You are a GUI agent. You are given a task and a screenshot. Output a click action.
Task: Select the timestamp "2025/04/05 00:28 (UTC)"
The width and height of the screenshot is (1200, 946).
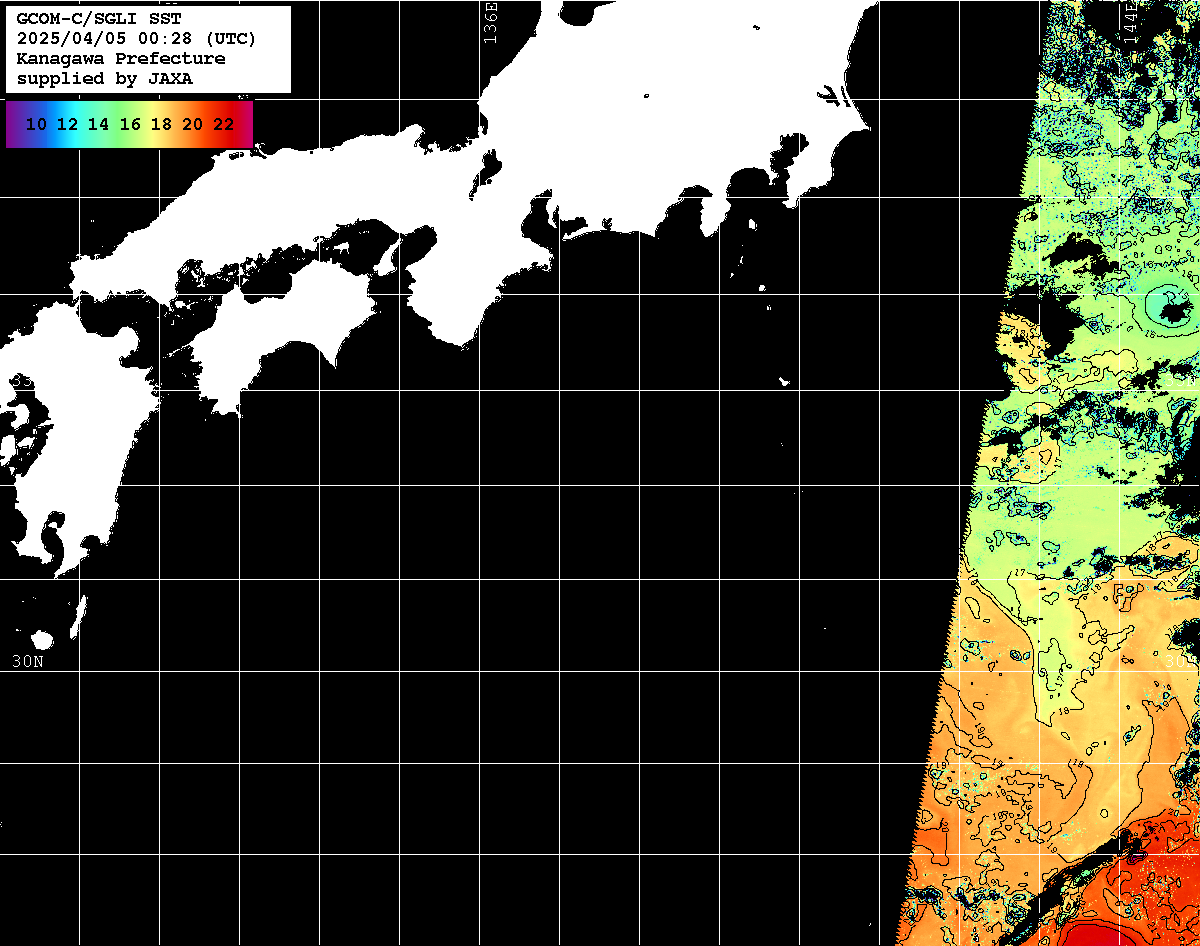[x=137, y=39]
